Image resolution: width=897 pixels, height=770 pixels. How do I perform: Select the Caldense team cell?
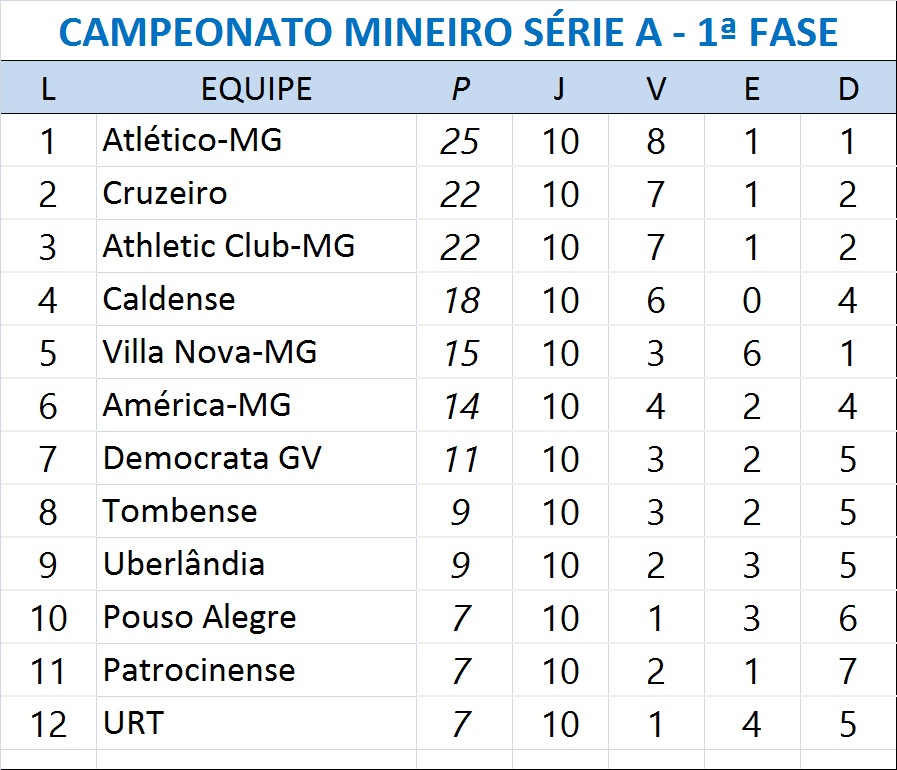pos(169,299)
